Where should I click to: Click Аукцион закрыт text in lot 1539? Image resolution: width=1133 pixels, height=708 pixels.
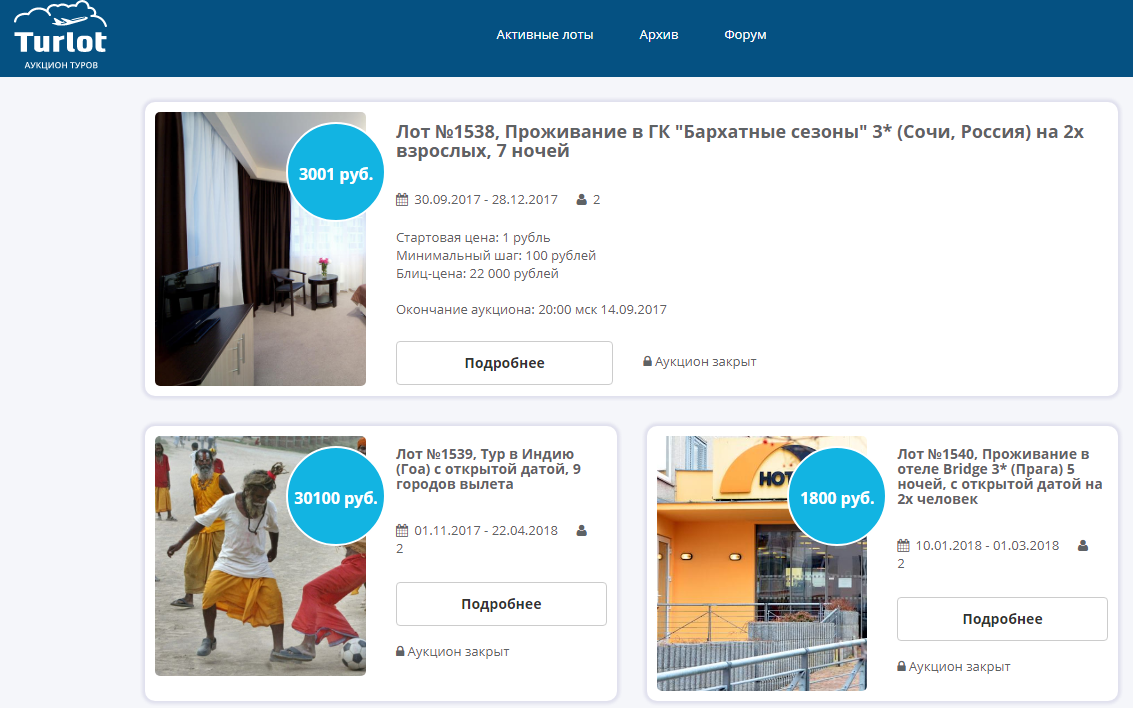(458, 652)
